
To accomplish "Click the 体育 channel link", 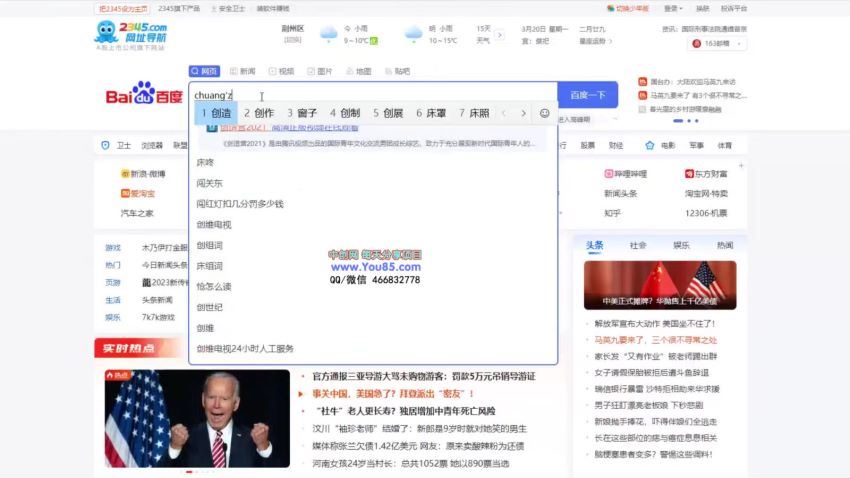I will point(725,145).
